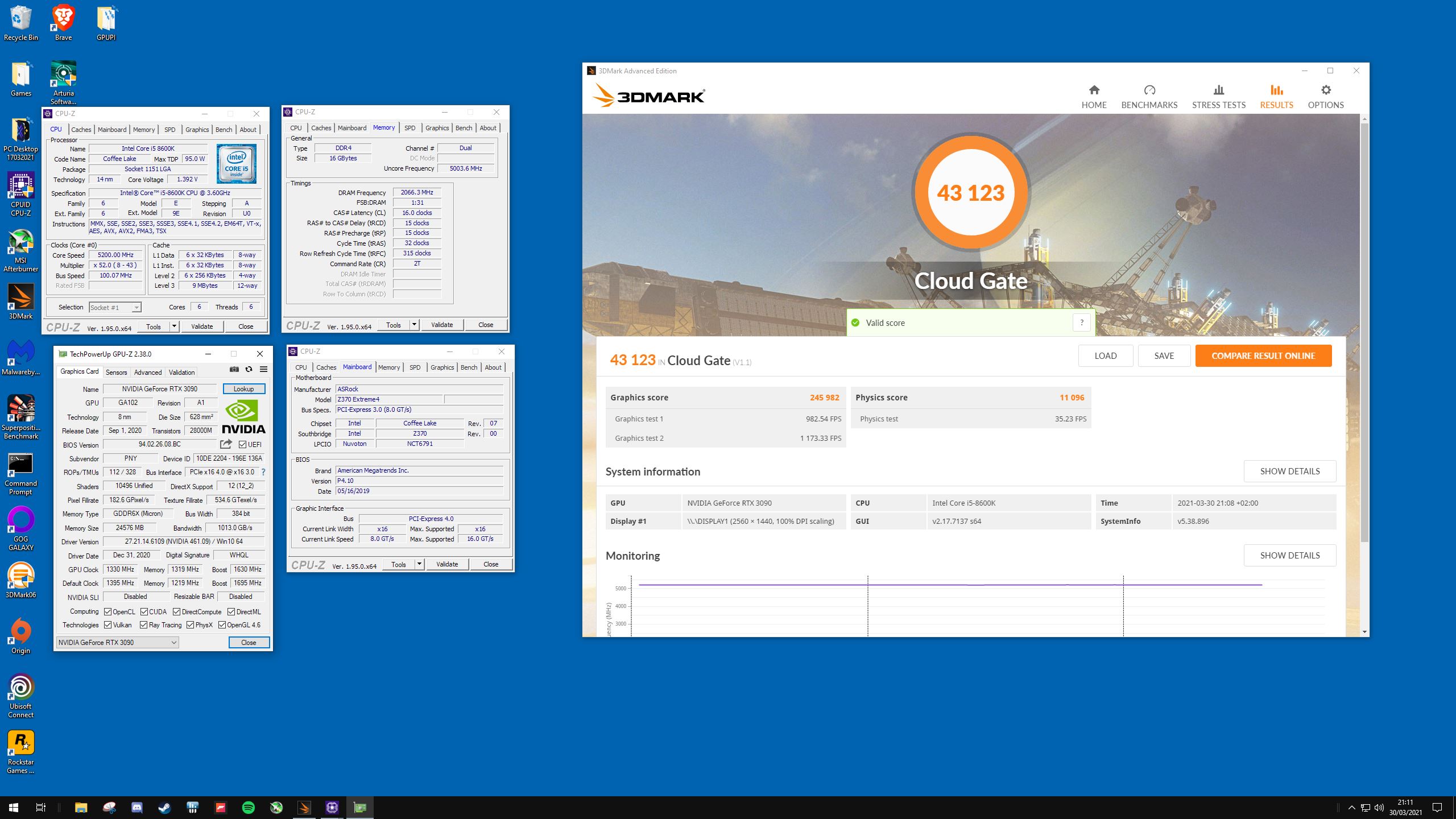Click LOAD button in 3DMark
The height and width of the screenshot is (819, 1456).
pos(1106,355)
